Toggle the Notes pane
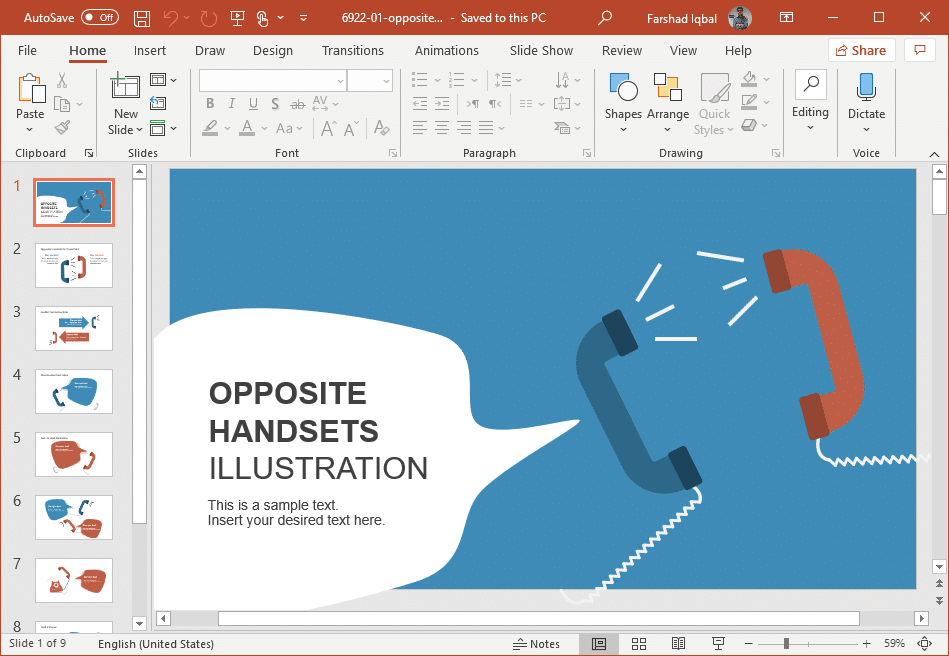 click(x=536, y=643)
